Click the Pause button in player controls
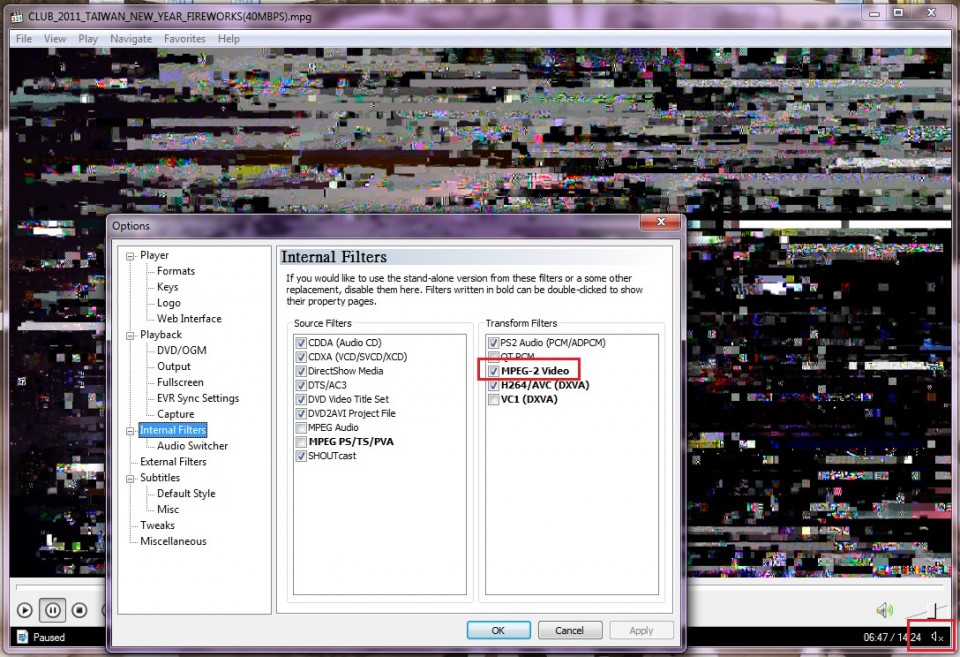The width and height of the screenshot is (960, 657). coord(53,610)
